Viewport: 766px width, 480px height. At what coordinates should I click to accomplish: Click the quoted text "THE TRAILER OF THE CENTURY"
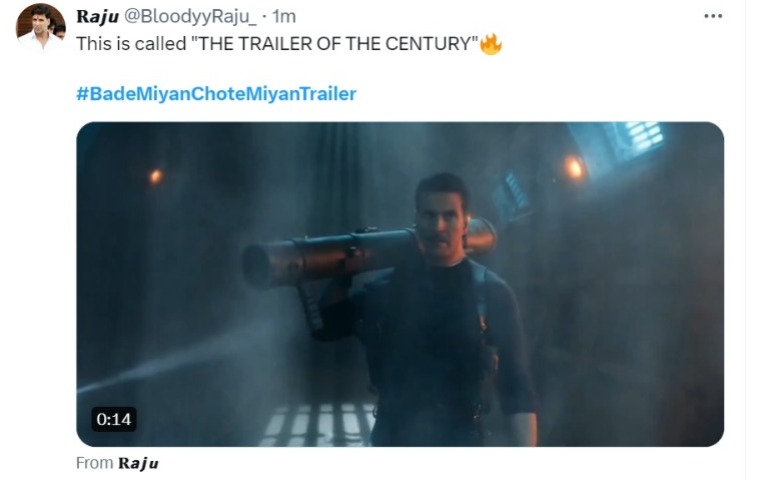(x=334, y=44)
